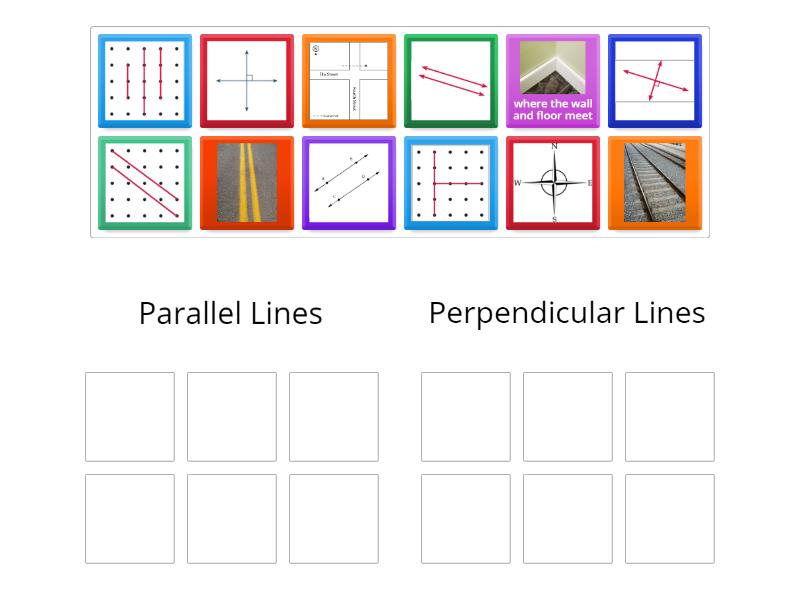Click the first empty slot under Parallel Lines
The image size is (800, 600).
click(129, 416)
